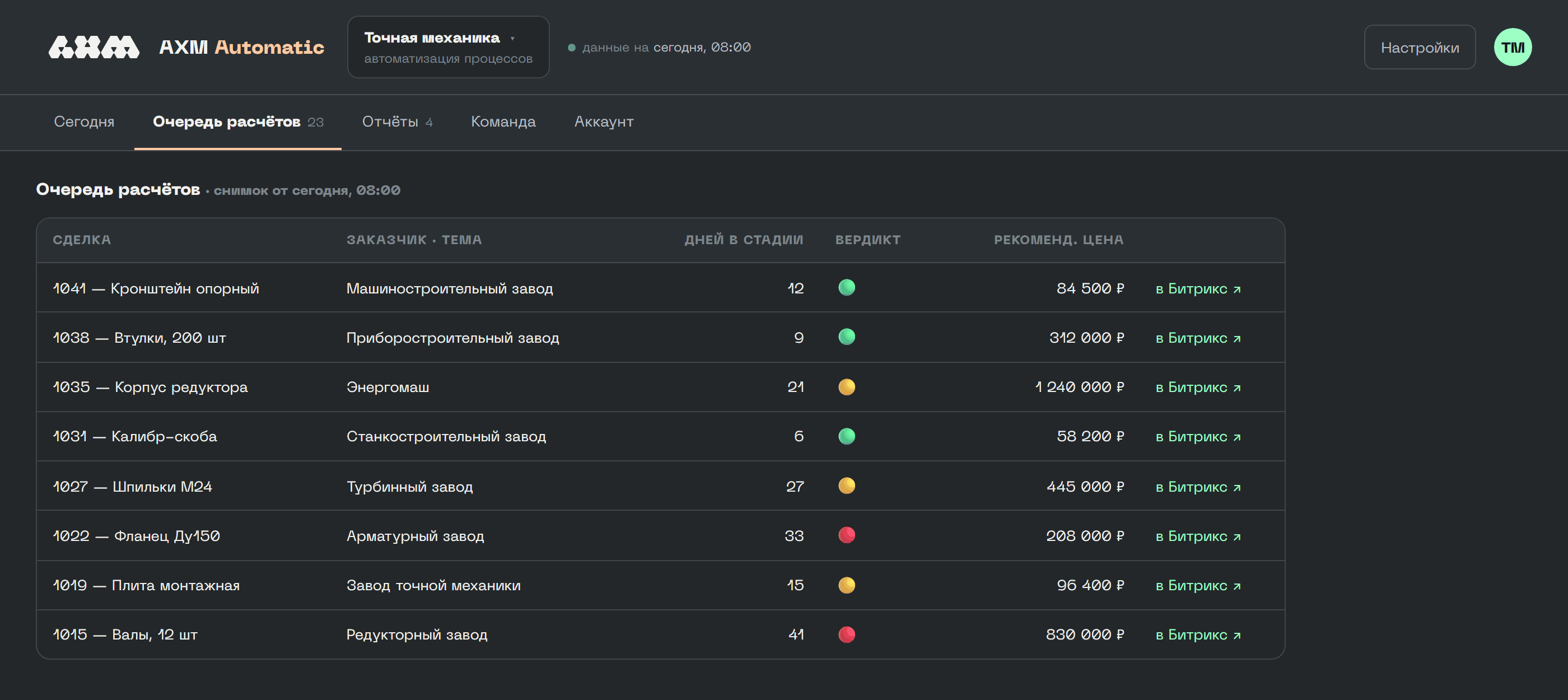The image size is (1568, 700).
Task: Open deal 1022 in Битрикс
Action: pos(1197,536)
